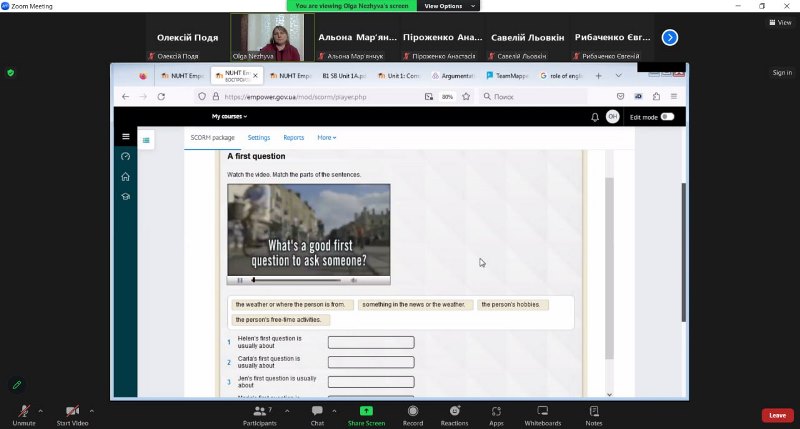Open the My courses dropdown
This screenshot has width=800, height=429.
(230, 116)
